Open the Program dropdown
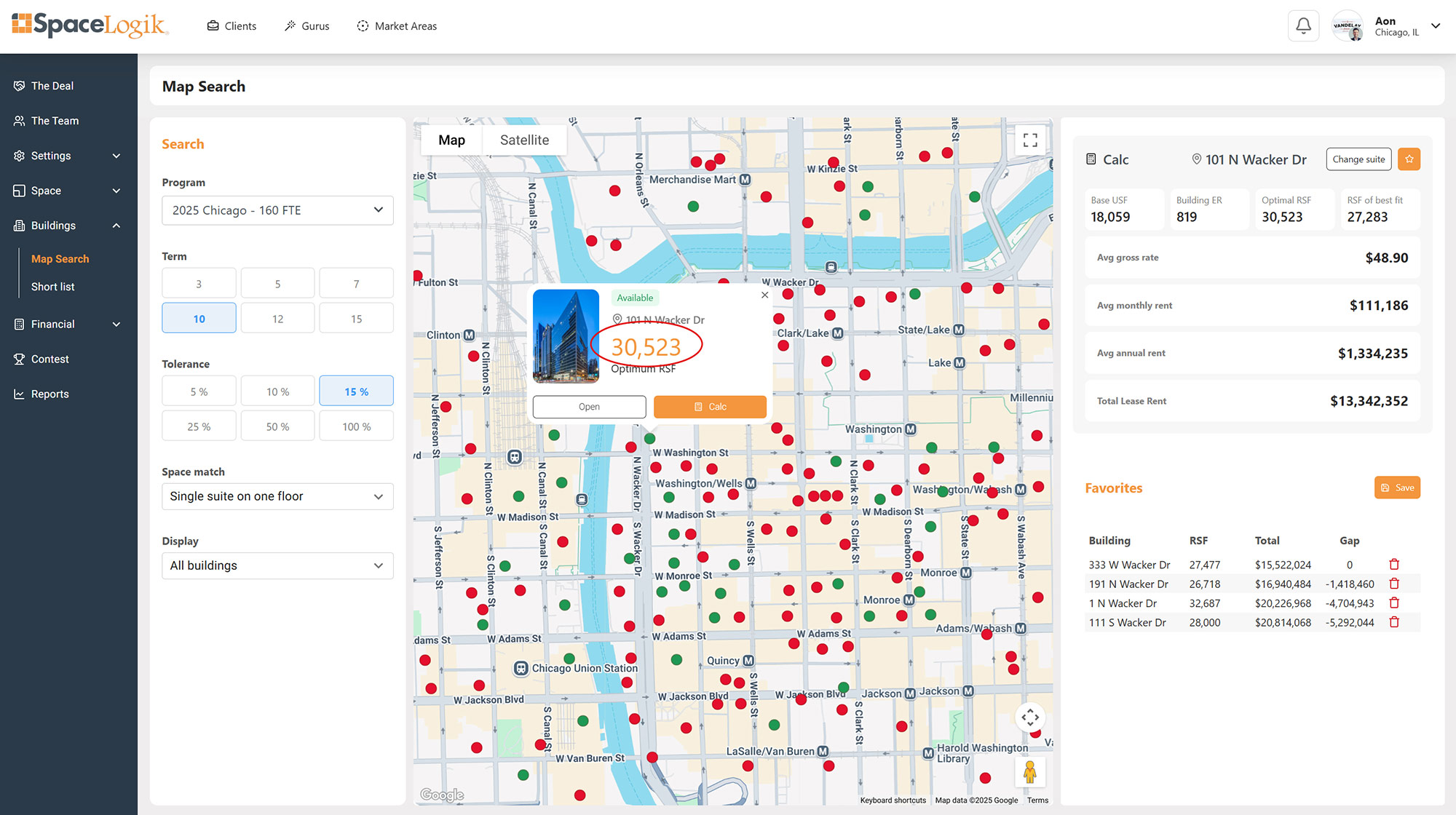 [x=277, y=210]
